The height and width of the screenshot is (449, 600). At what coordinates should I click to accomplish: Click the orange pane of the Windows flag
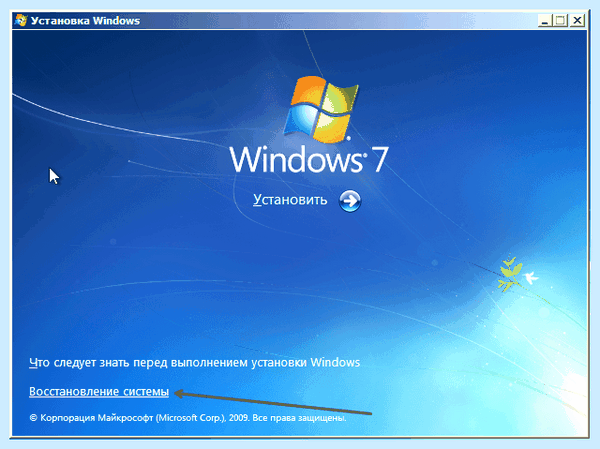click(x=308, y=91)
